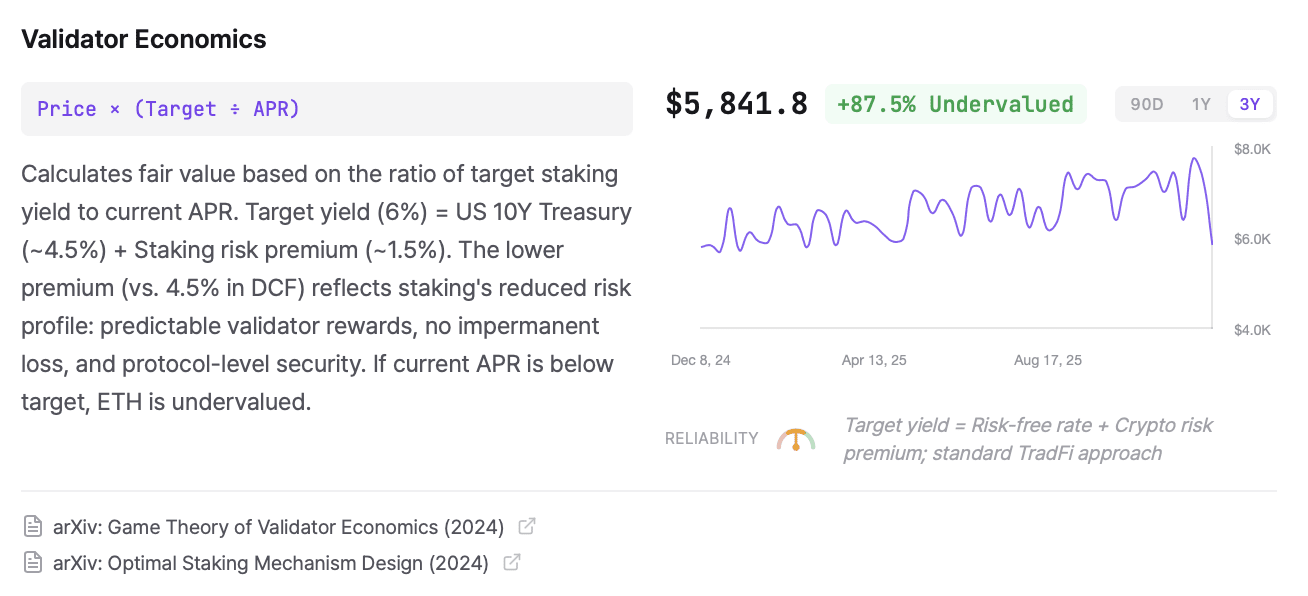
Task: Click the +87.5% Undervalued badge
Action: [955, 104]
